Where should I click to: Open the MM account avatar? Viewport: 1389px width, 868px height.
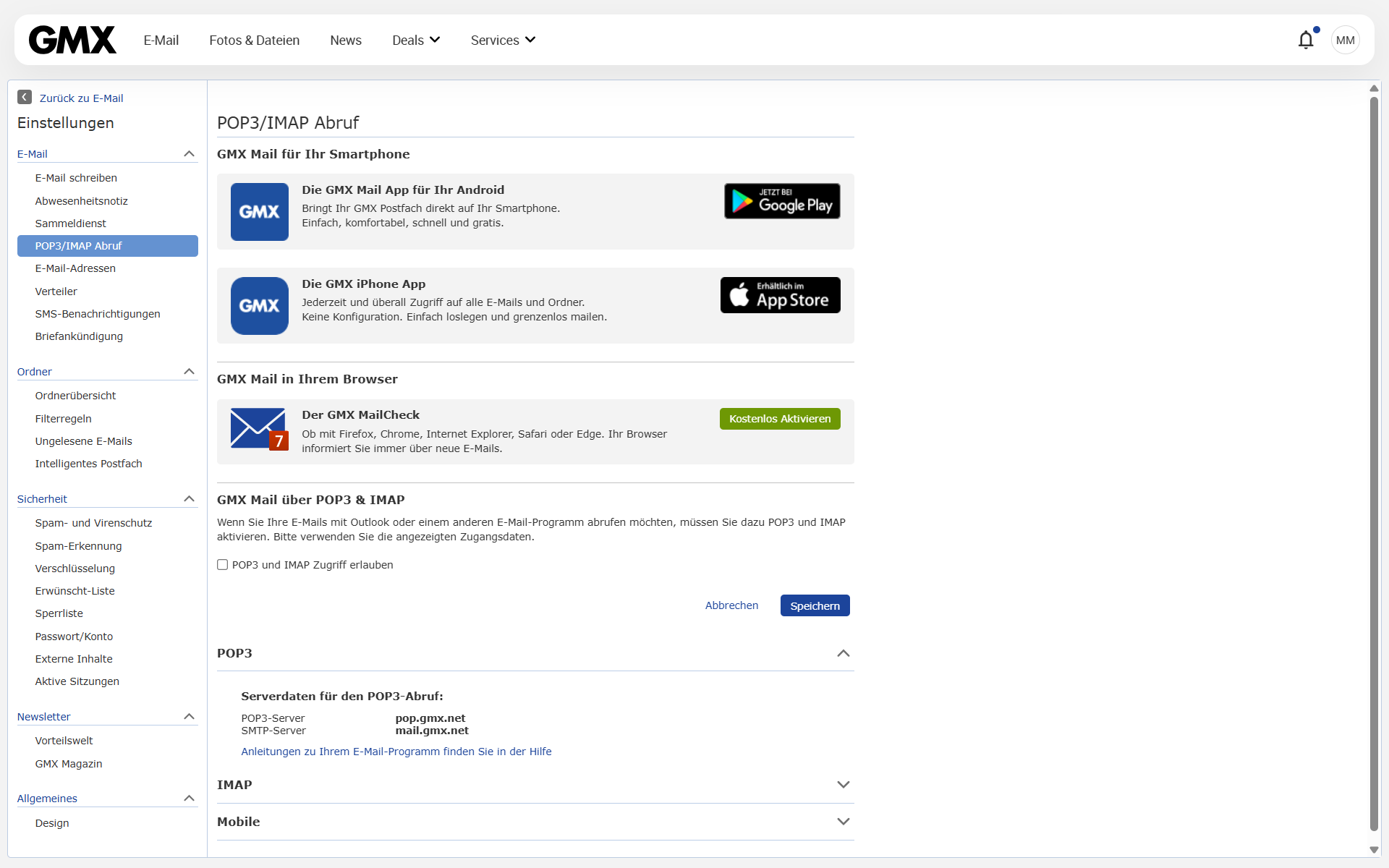tap(1345, 40)
